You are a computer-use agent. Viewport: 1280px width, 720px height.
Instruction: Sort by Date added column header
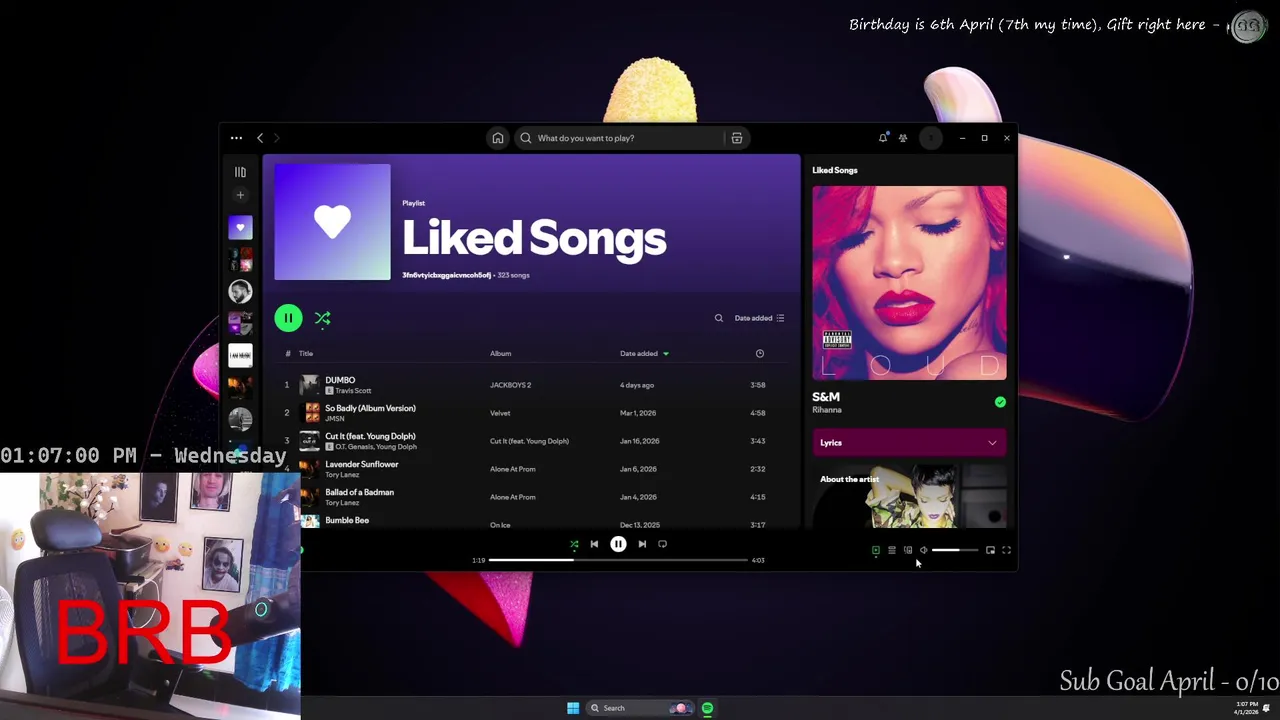click(x=644, y=353)
